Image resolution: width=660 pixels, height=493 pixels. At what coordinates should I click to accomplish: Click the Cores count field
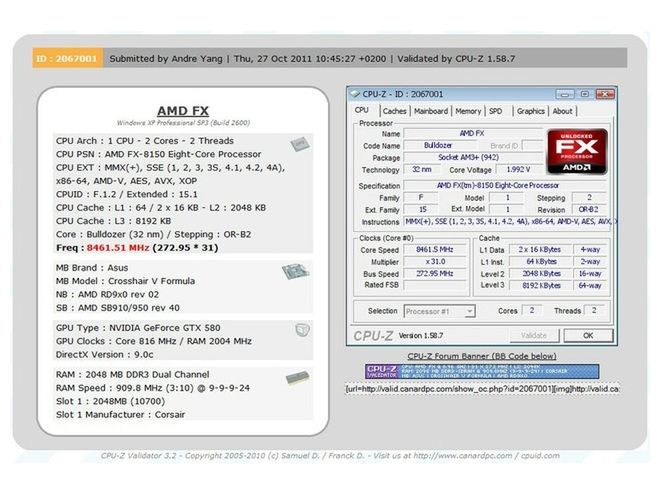point(532,311)
